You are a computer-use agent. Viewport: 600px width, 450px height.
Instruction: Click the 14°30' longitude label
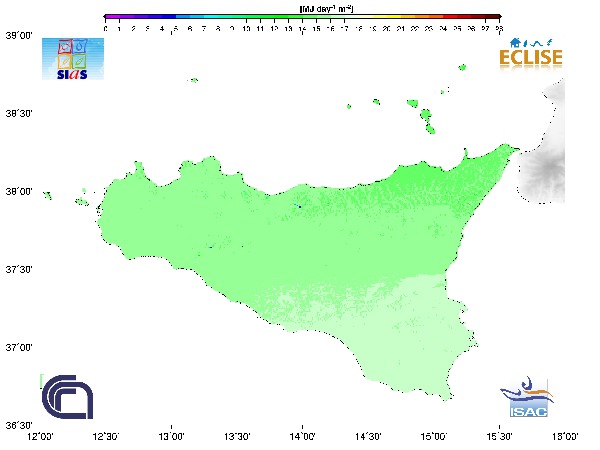368,436
